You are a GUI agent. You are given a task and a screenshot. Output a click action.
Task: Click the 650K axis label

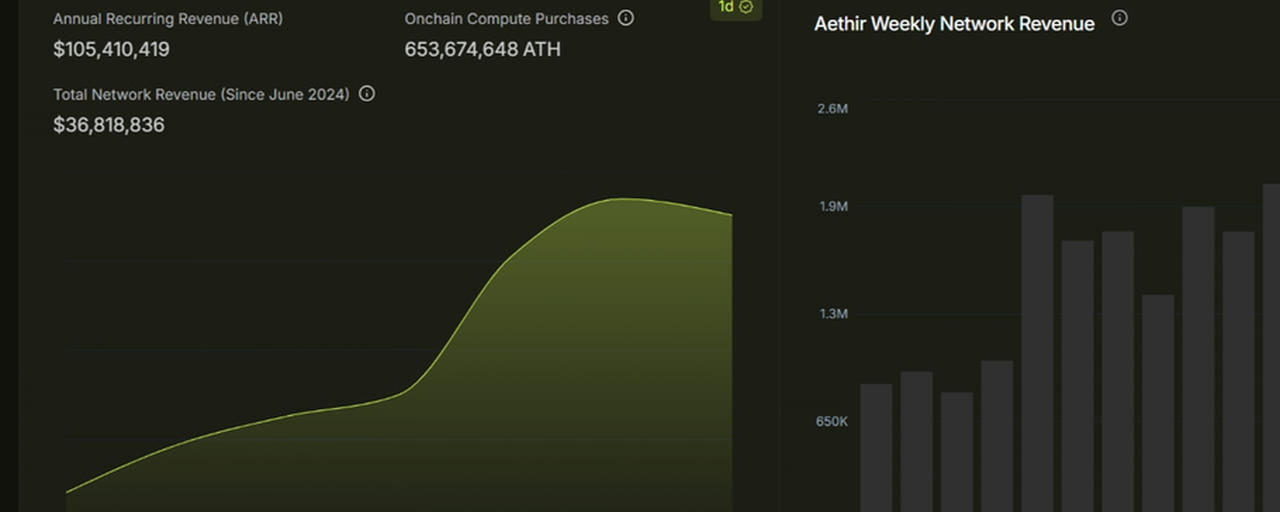832,422
